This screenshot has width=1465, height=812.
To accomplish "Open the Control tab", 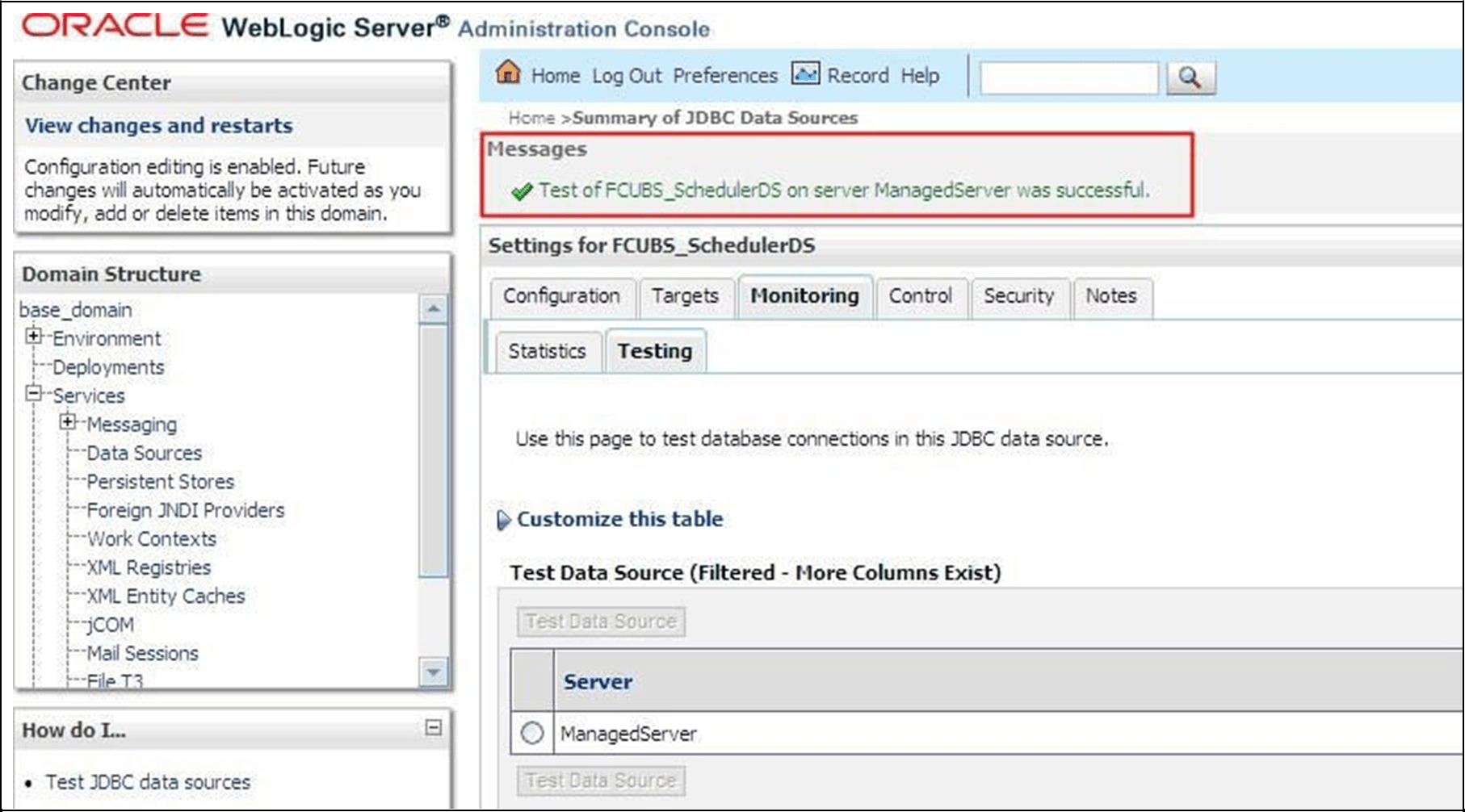I will click(x=920, y=296).
